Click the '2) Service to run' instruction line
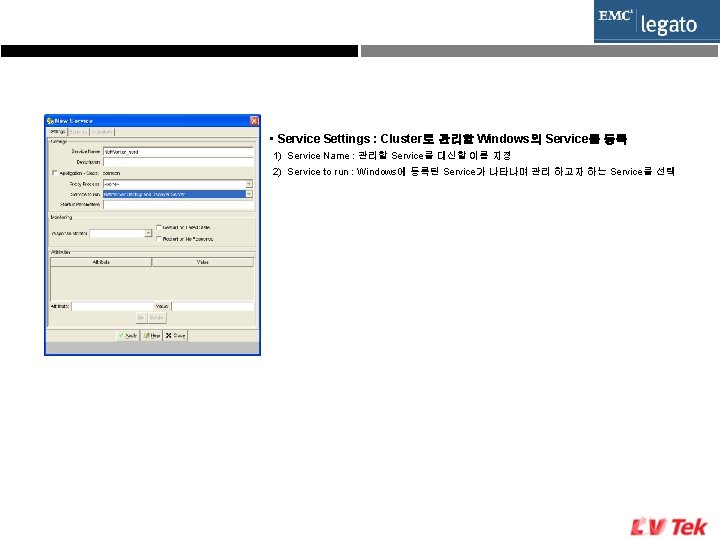The height and width of the screenshot is (540, 720). [x=473, y=172]
